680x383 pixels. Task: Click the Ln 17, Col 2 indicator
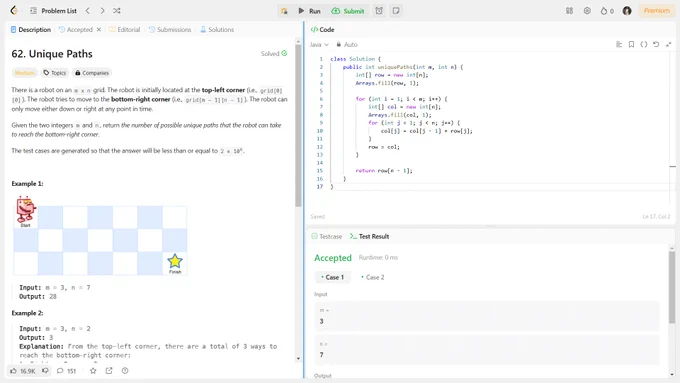tap(656, 216)
